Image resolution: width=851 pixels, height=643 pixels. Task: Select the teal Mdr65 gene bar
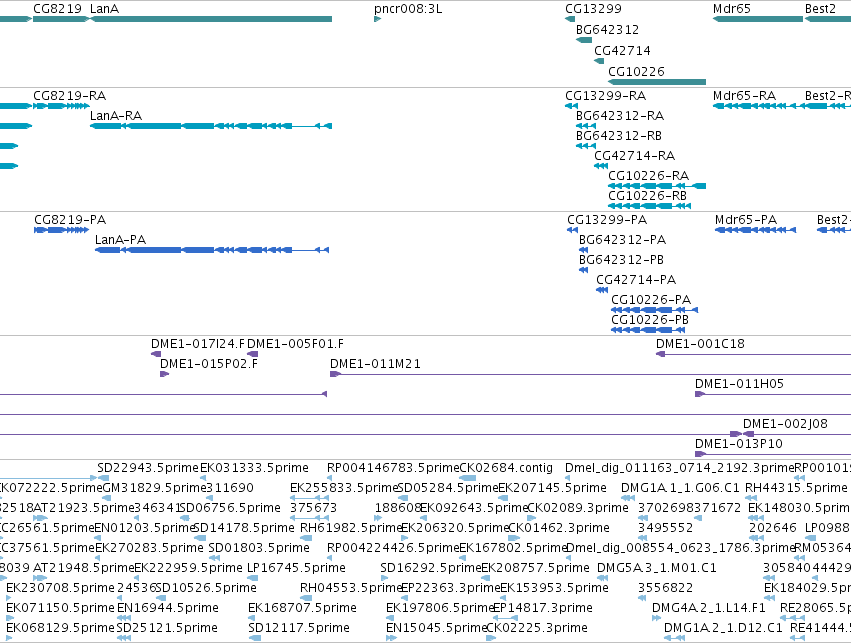pyautogui.click(x=758, y=19)
